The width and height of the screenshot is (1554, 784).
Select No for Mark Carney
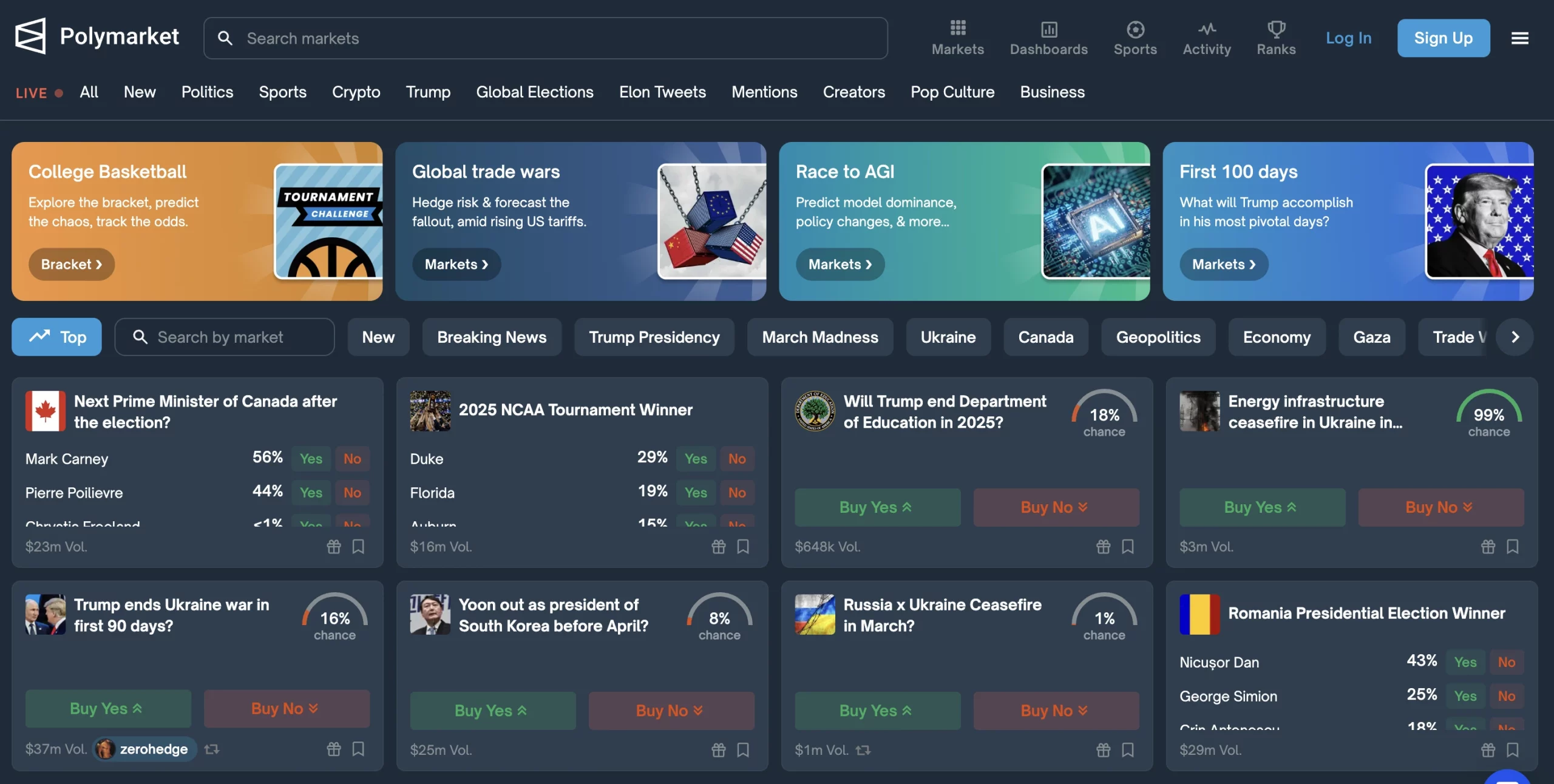352,459
